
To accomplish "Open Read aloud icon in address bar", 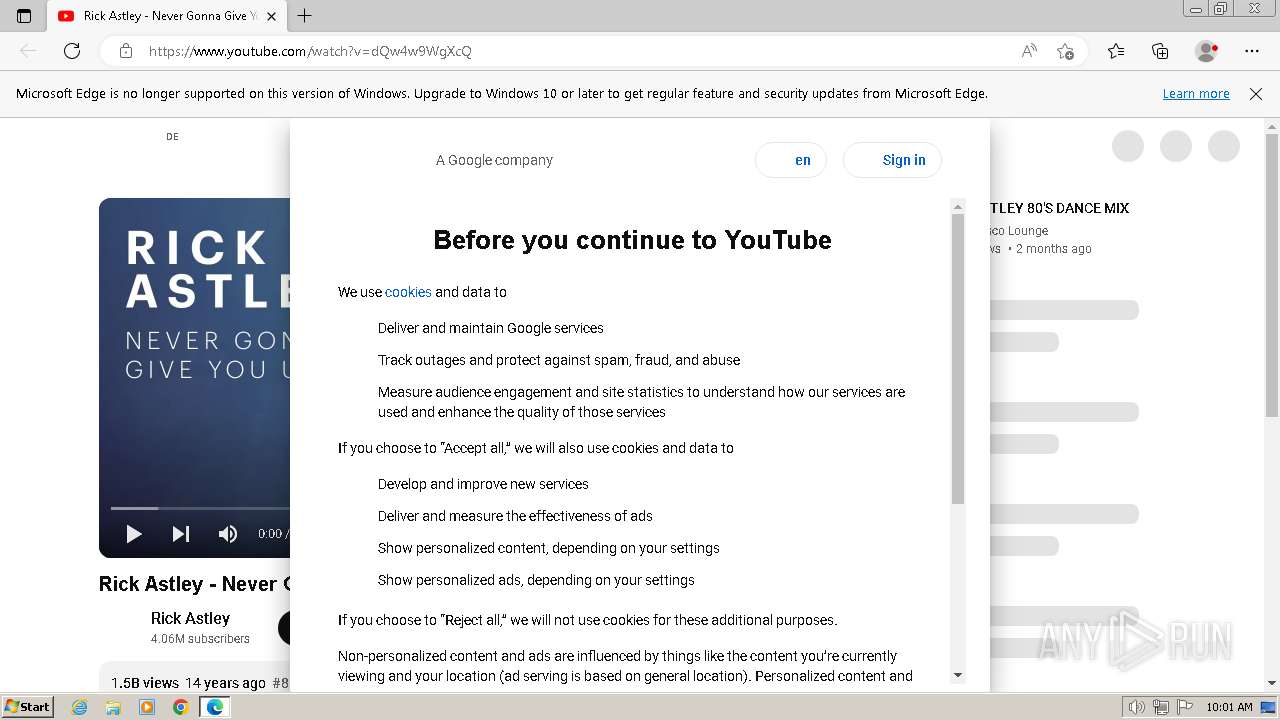I will pos(1029,51).
